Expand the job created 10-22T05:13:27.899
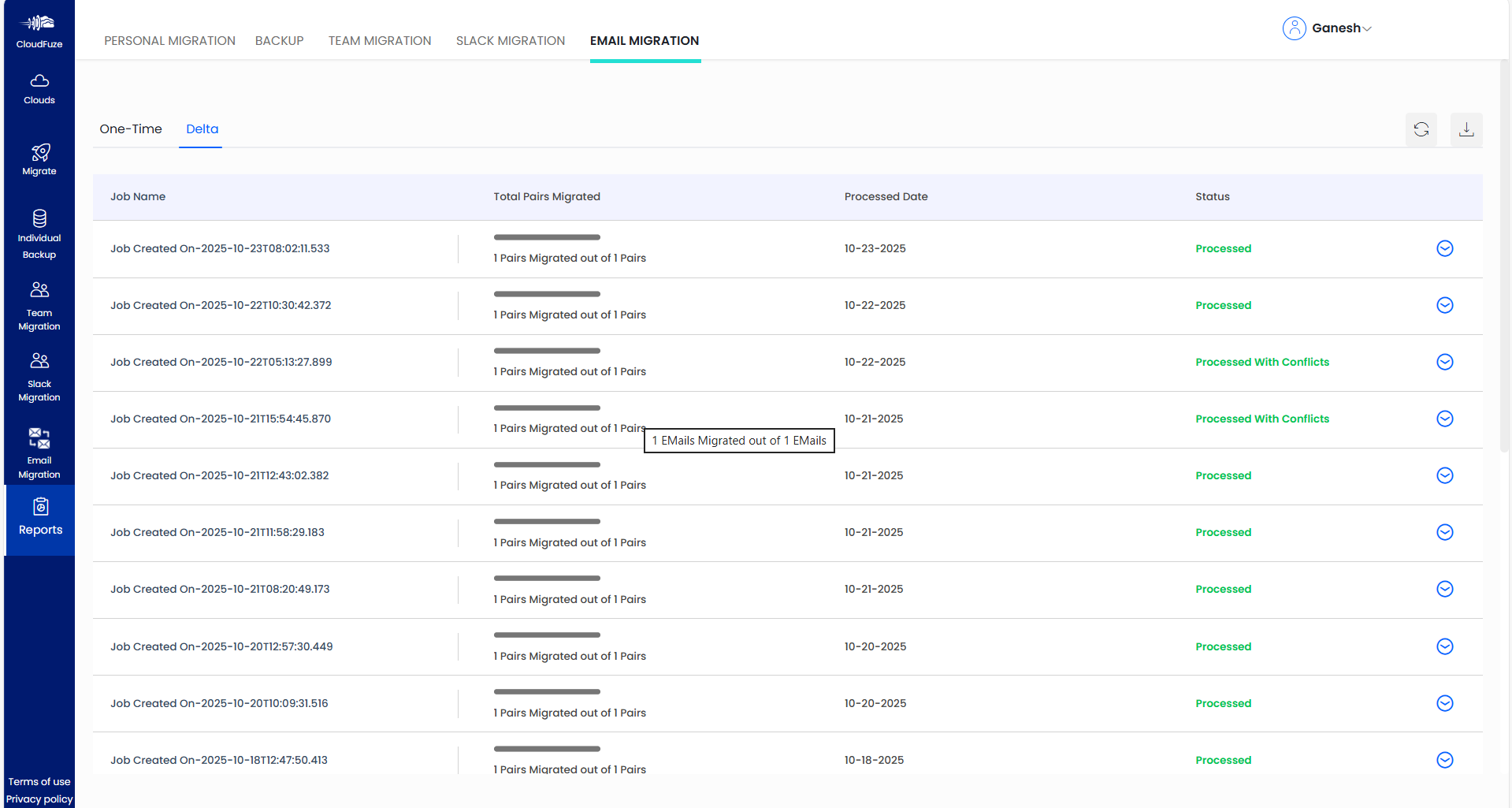Viewport: 1512px width, 808px height. 1444,362
